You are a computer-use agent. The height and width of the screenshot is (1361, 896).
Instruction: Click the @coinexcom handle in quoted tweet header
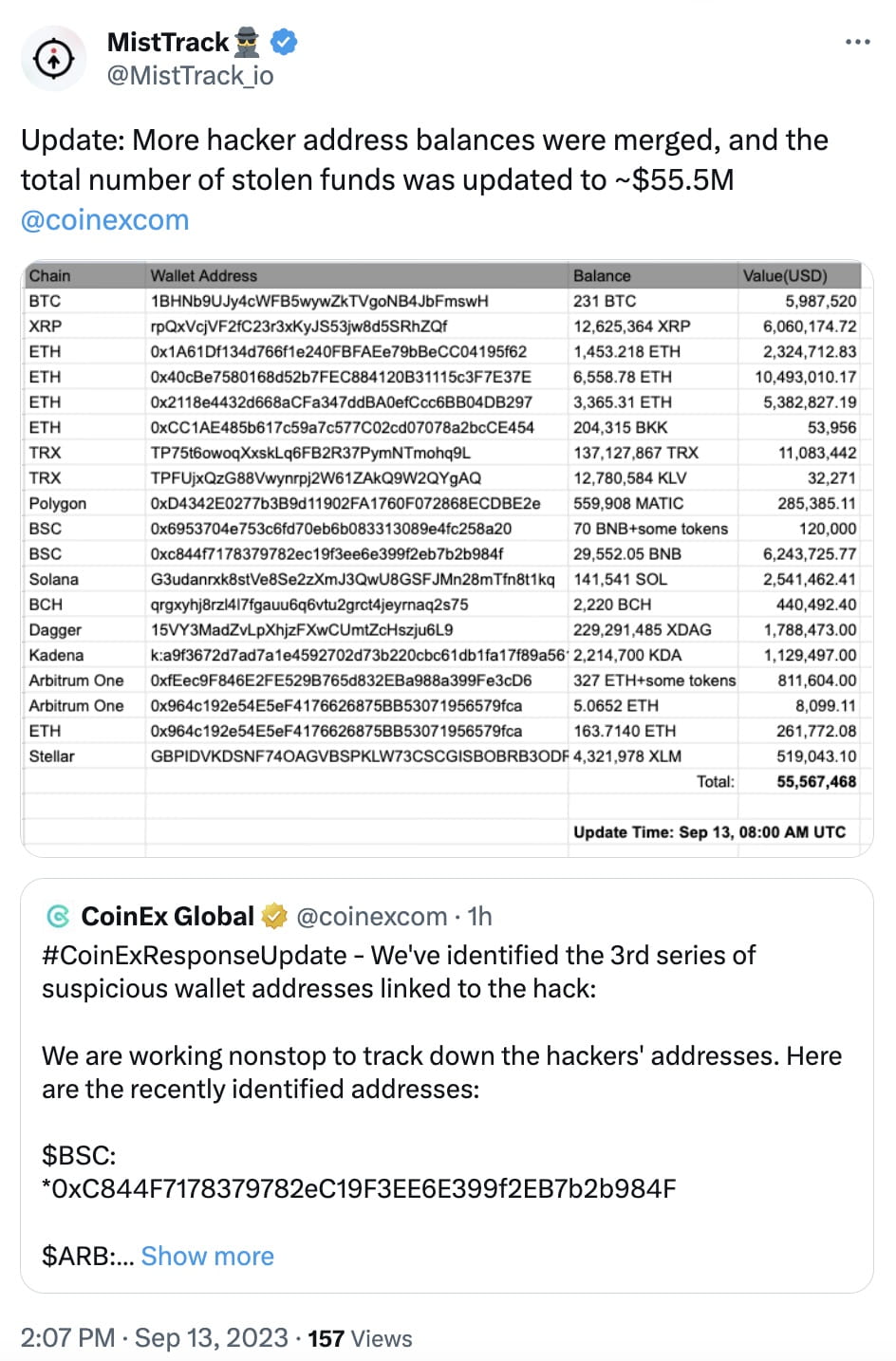[x=371, y=916]
